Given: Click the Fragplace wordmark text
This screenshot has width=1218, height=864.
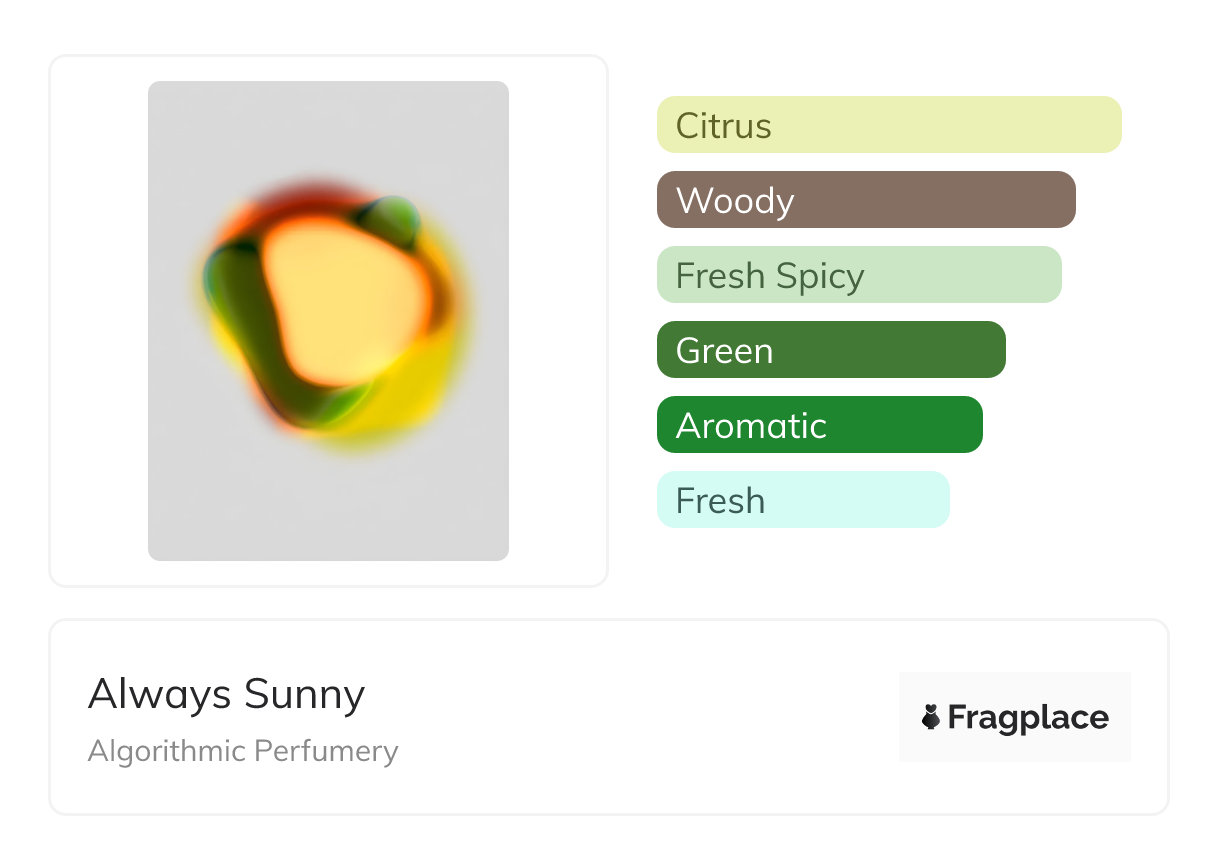Looking at the screenshot, I should click(x=1028, y=717).
